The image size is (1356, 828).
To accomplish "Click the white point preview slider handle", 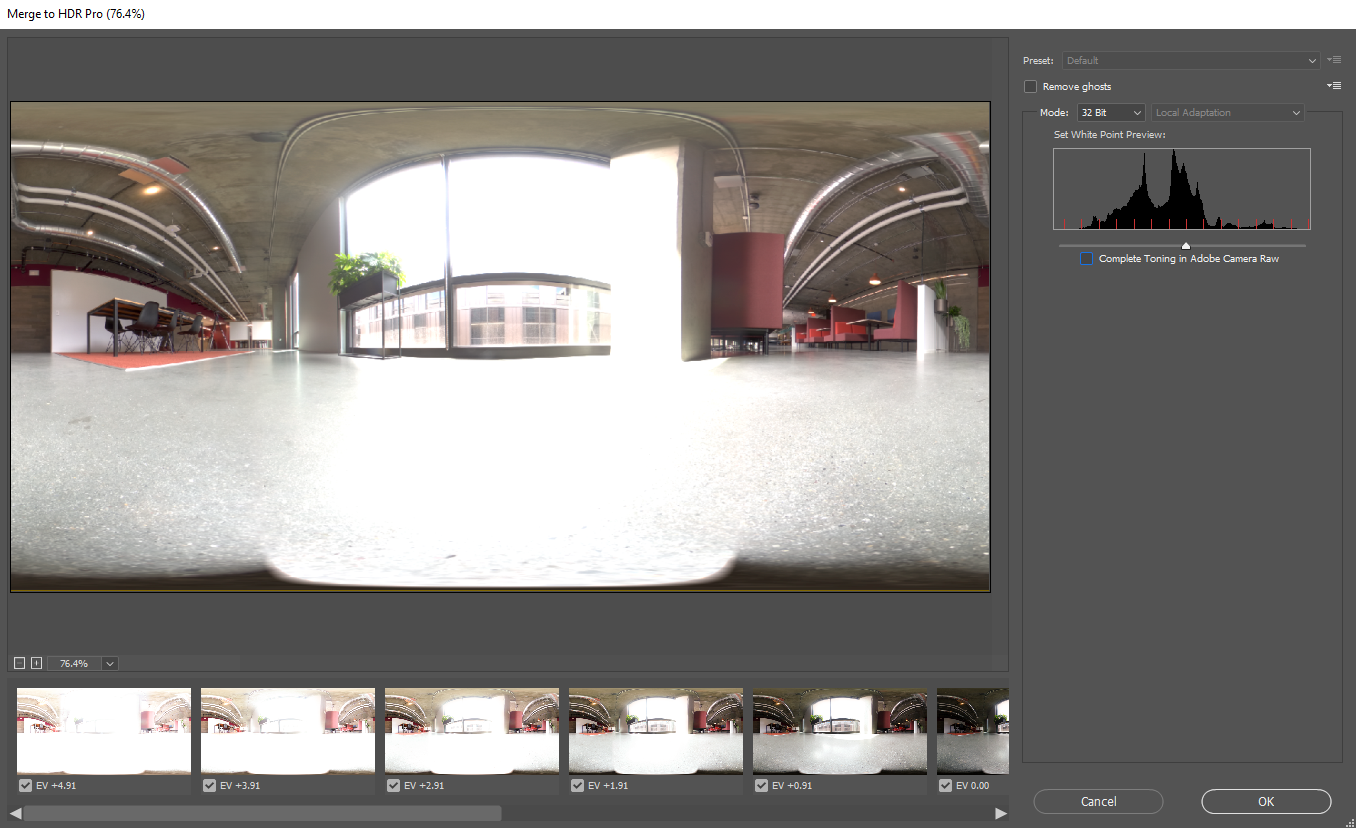I will click(1186, 246).
